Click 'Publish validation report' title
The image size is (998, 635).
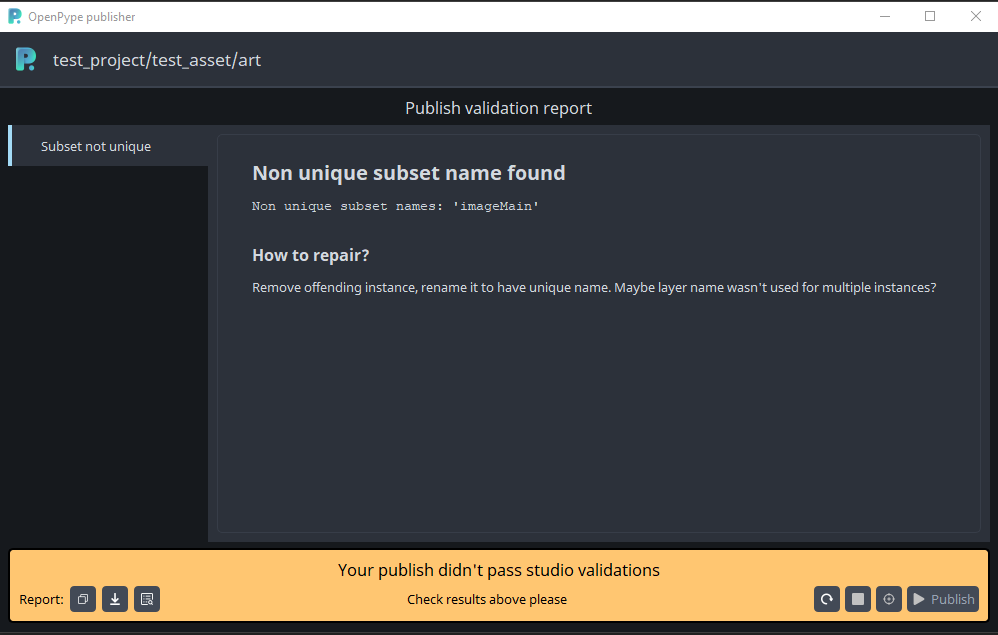498,108
